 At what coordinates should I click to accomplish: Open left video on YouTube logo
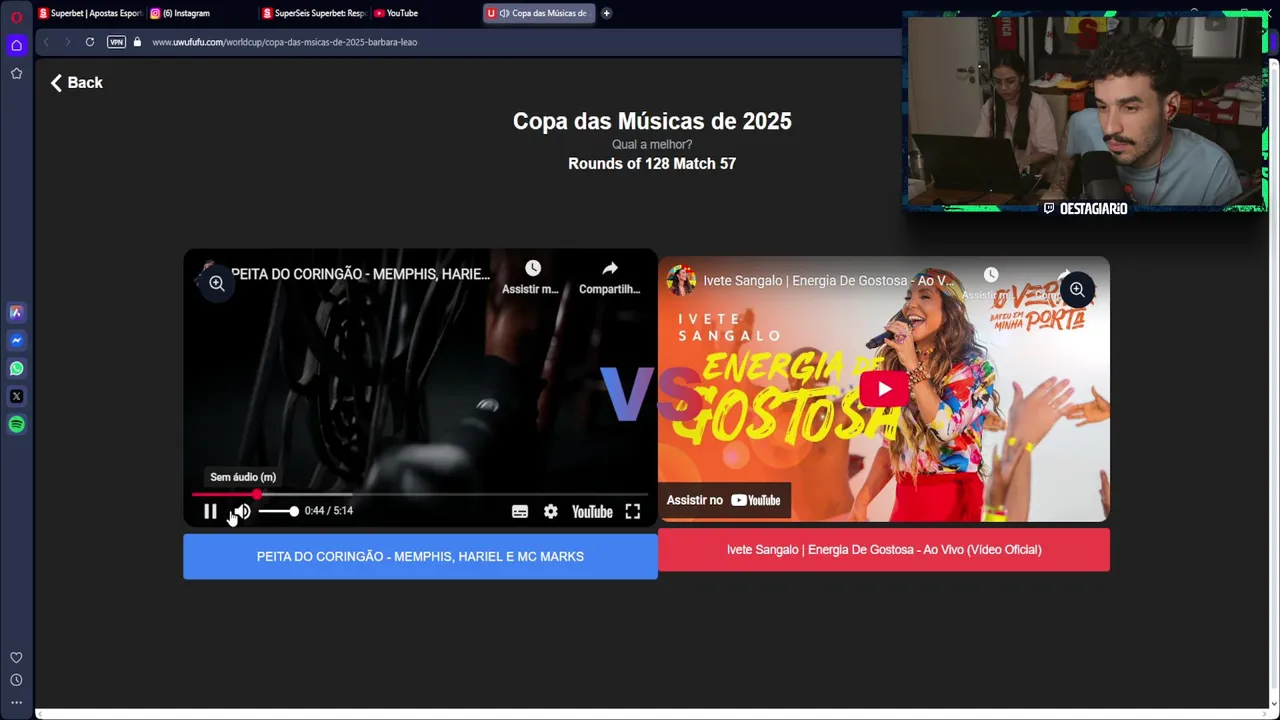pos(592,511)
